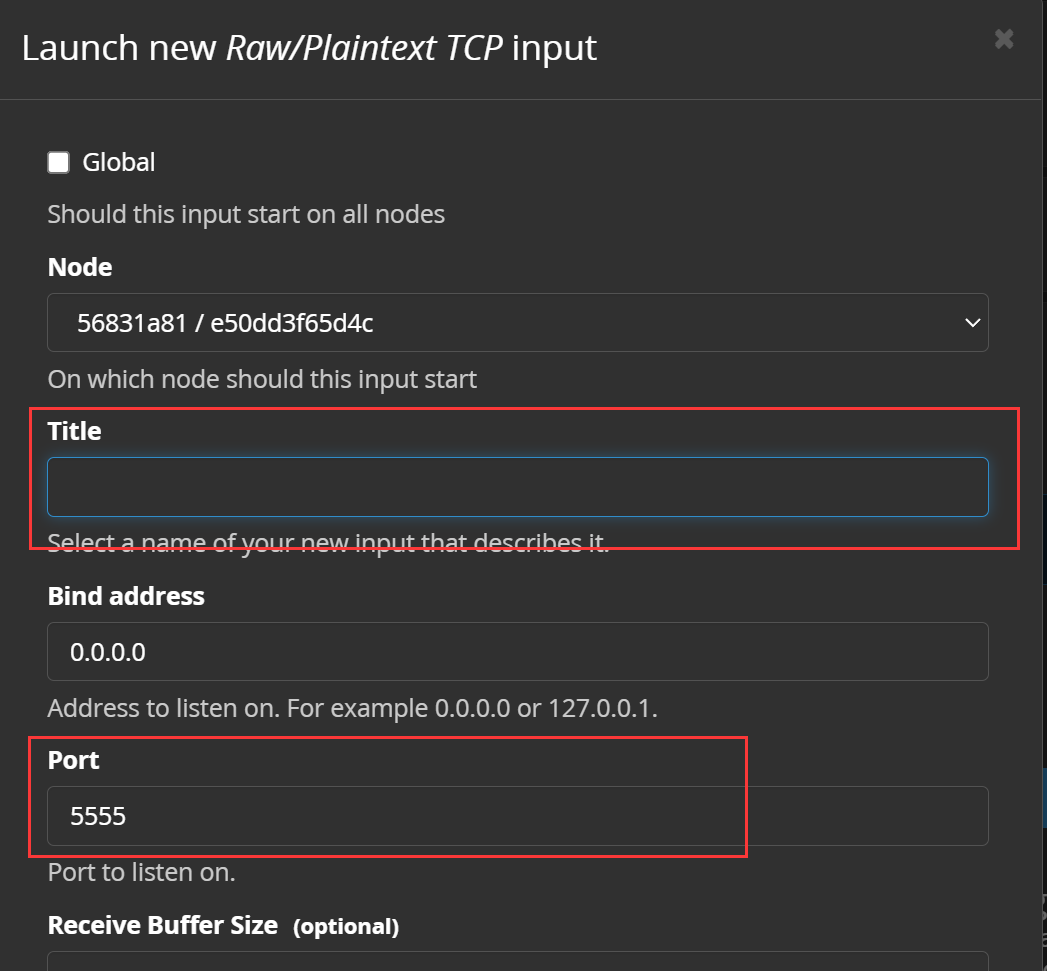
Task: Click the chevron arrow on Node dropdown
Action: (972, 323)
